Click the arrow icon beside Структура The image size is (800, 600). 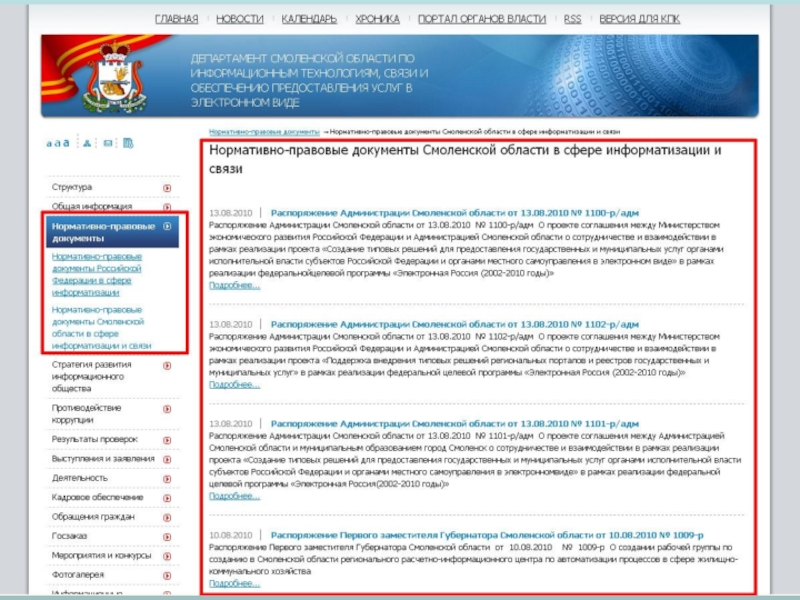coord(167,188)
